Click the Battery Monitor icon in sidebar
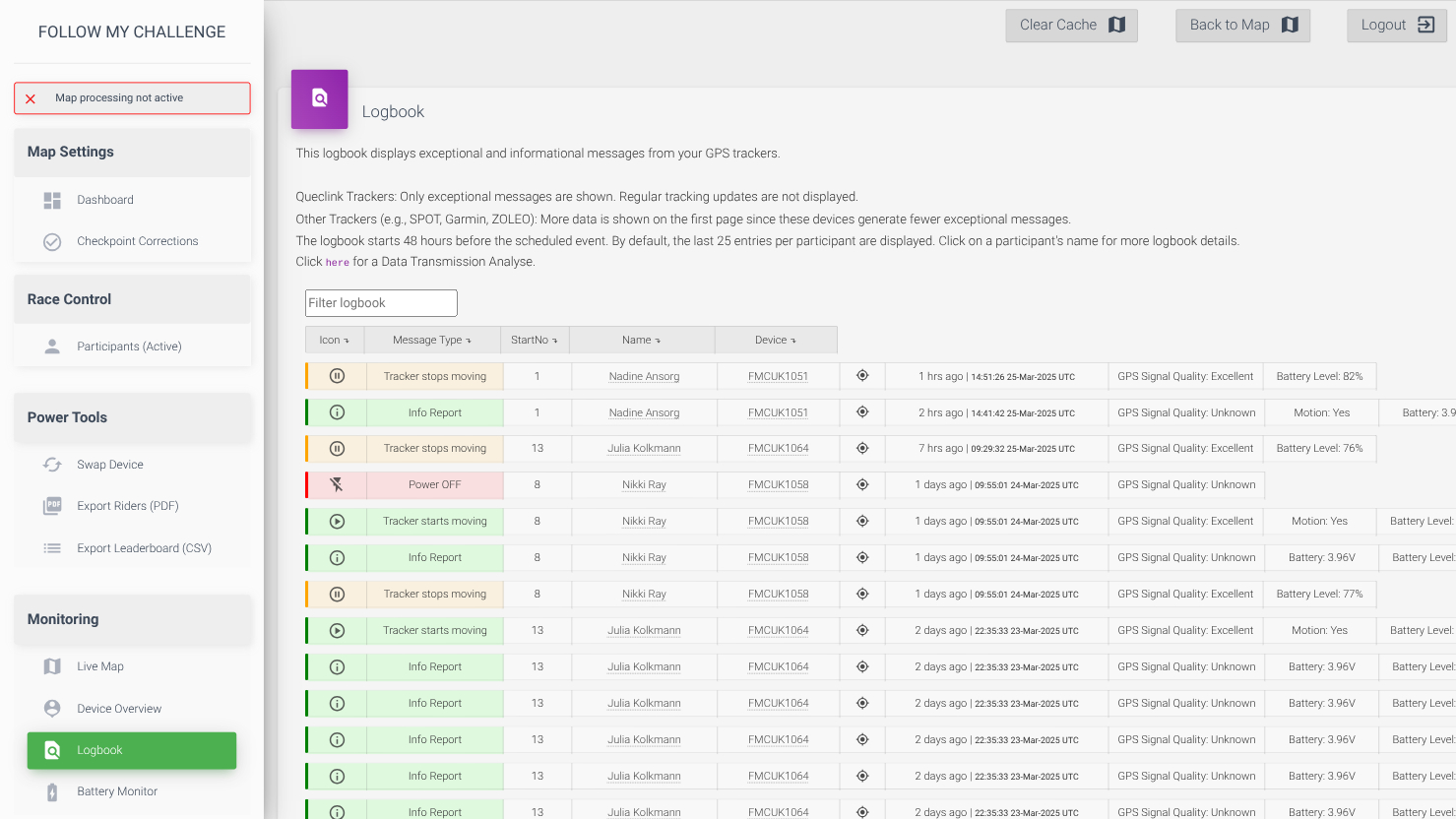This screenshot has height=819, width=1456. pos(52,791)
